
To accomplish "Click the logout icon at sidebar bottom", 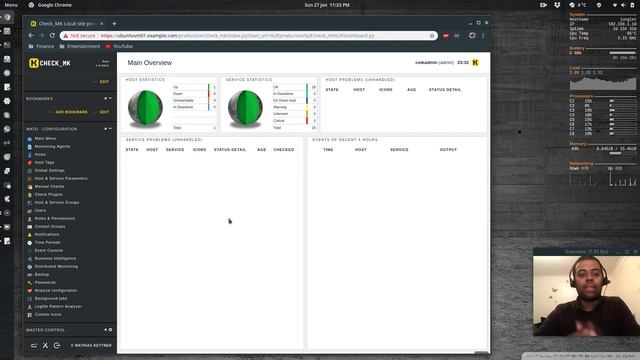I will (57, 345).
